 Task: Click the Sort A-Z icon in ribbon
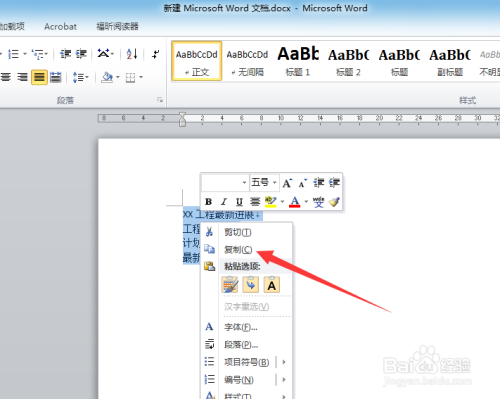[x=132, y=54]
